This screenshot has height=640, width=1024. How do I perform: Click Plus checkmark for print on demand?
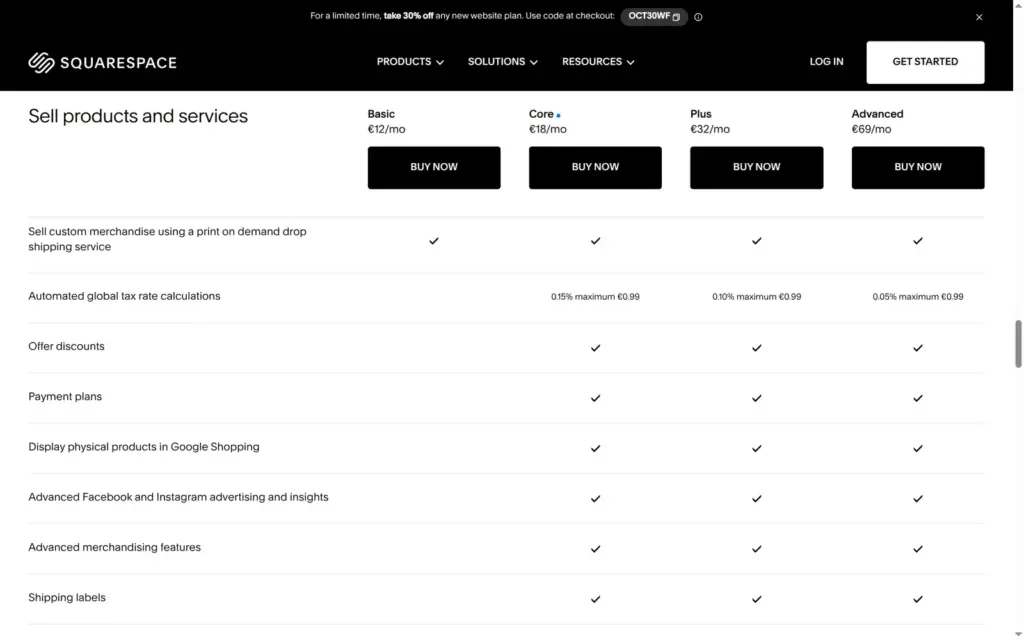pos(756,241)
